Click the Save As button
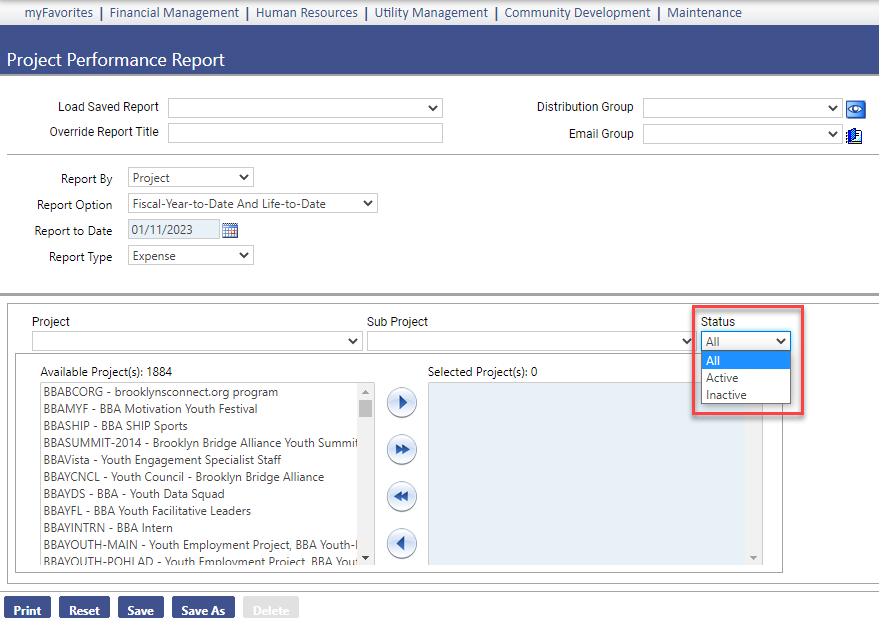The height and width of the screenshot is (627, 879). [203, 610]
